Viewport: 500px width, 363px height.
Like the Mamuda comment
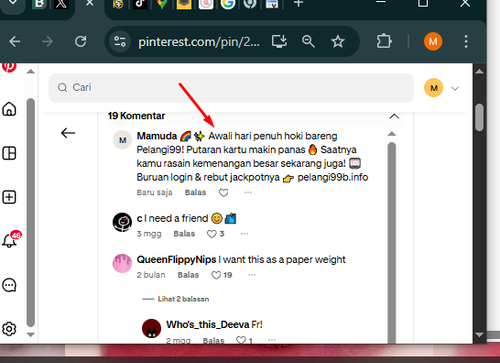coord(223,193)
